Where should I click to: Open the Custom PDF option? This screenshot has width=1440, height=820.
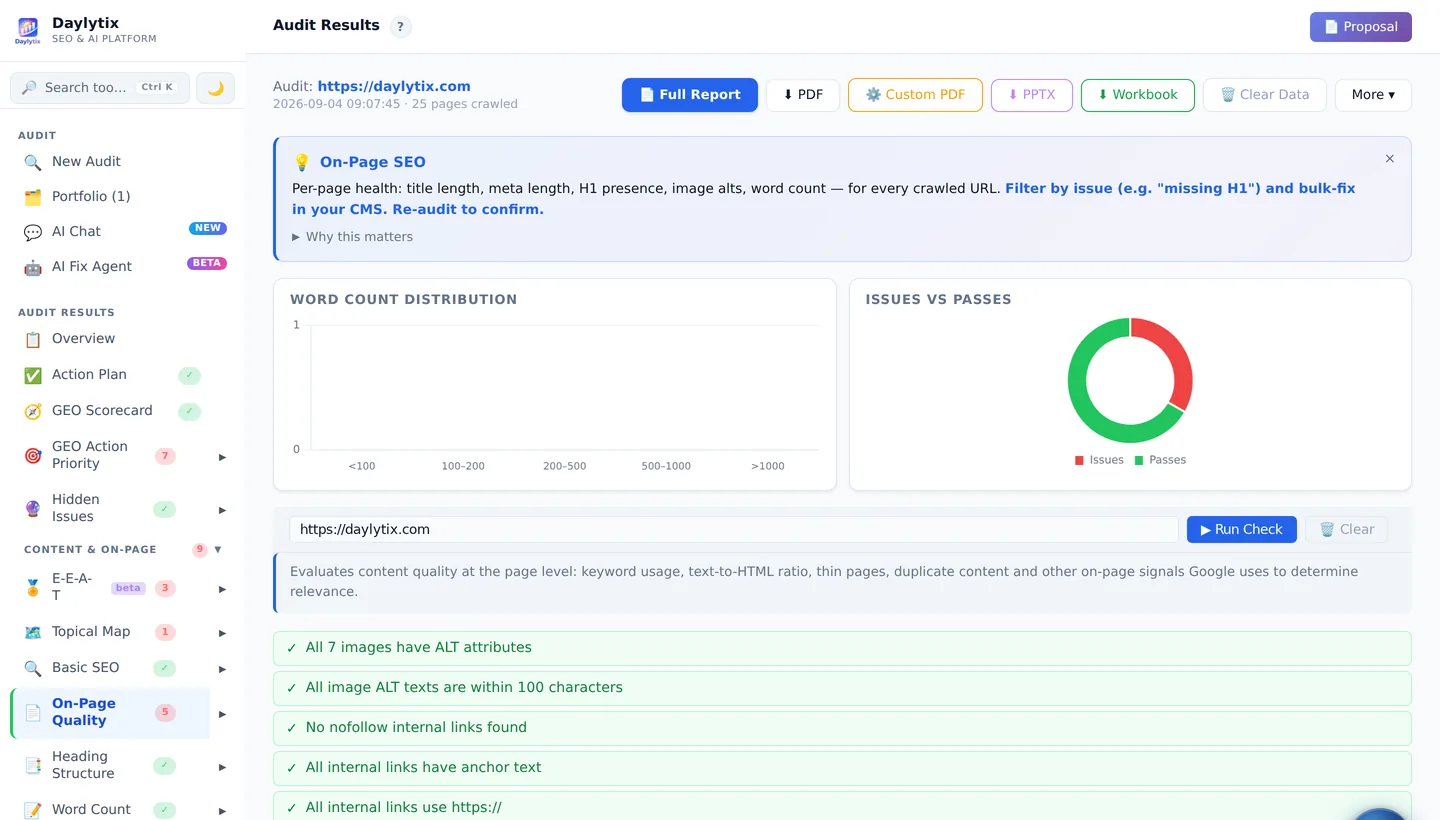(915, 95)
